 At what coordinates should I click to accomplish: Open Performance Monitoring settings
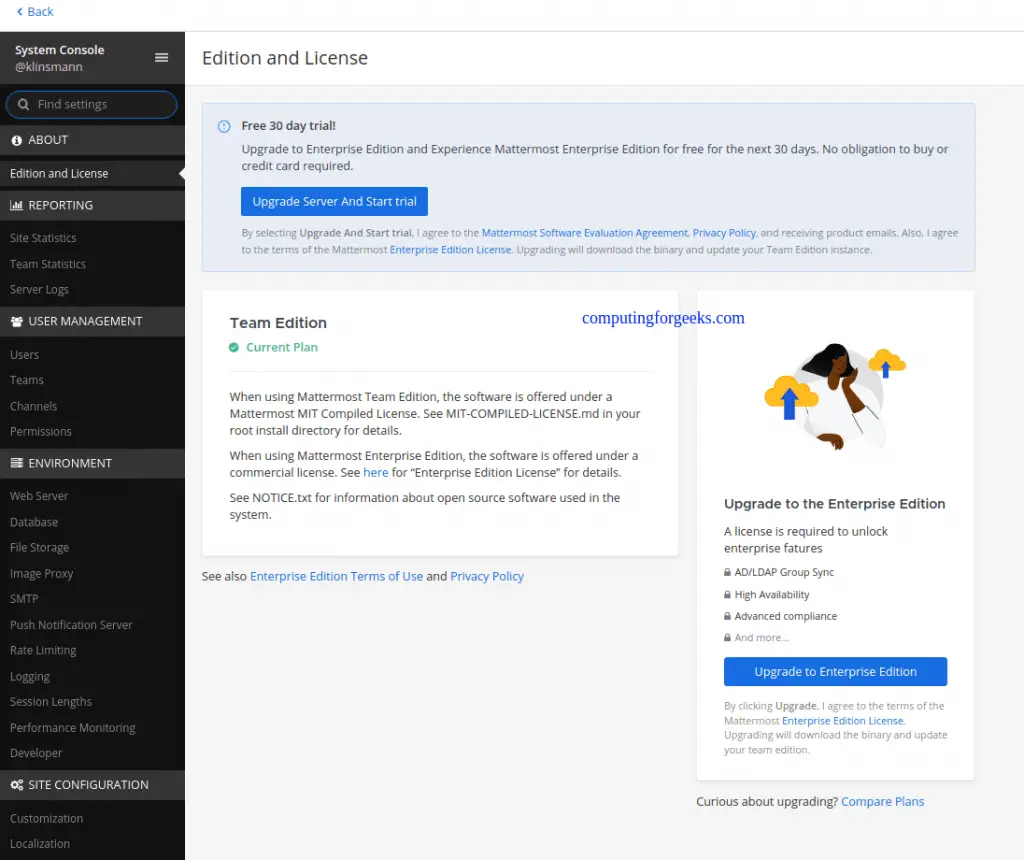(x=72, y=728)
